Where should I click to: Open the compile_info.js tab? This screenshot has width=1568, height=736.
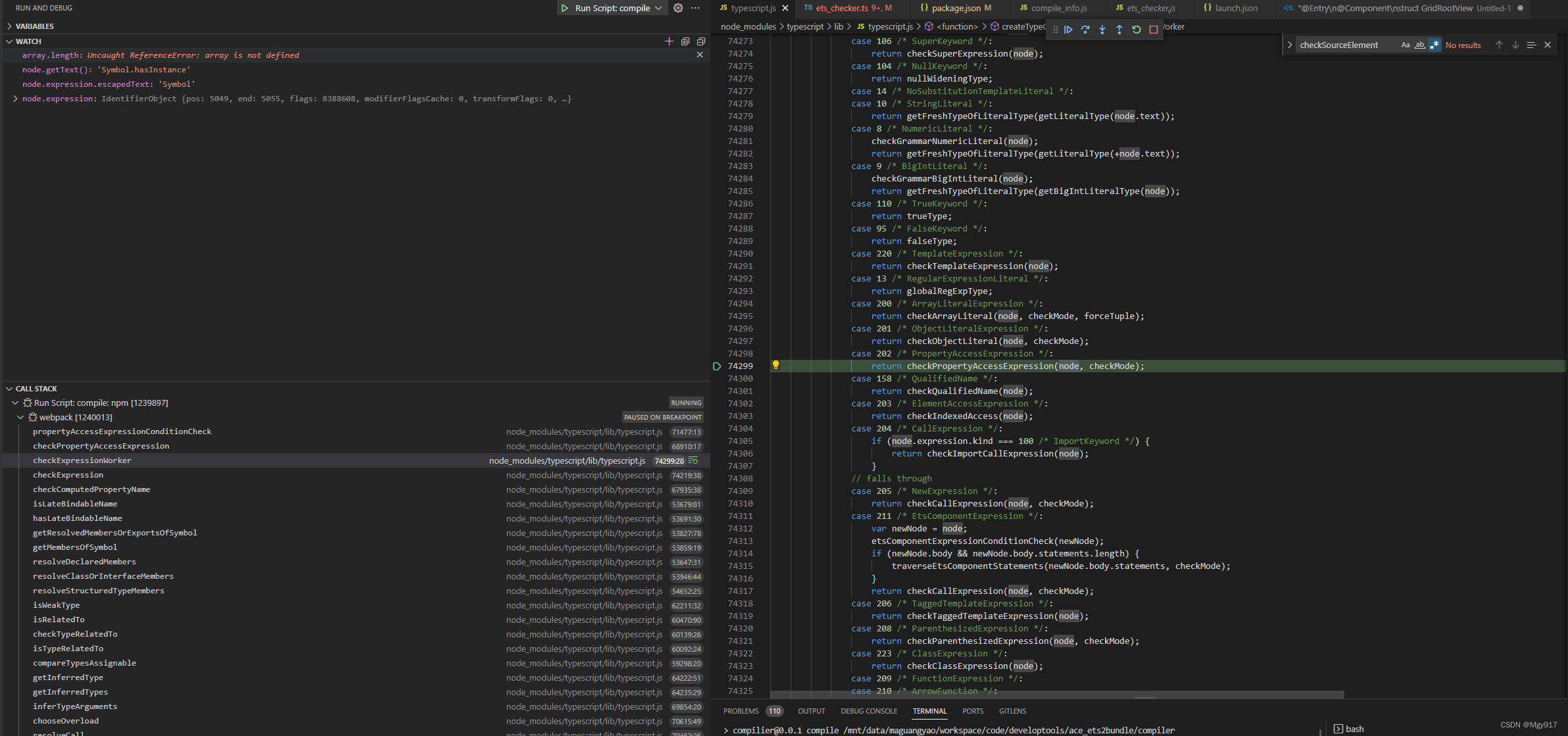(x=1059, y=8)
